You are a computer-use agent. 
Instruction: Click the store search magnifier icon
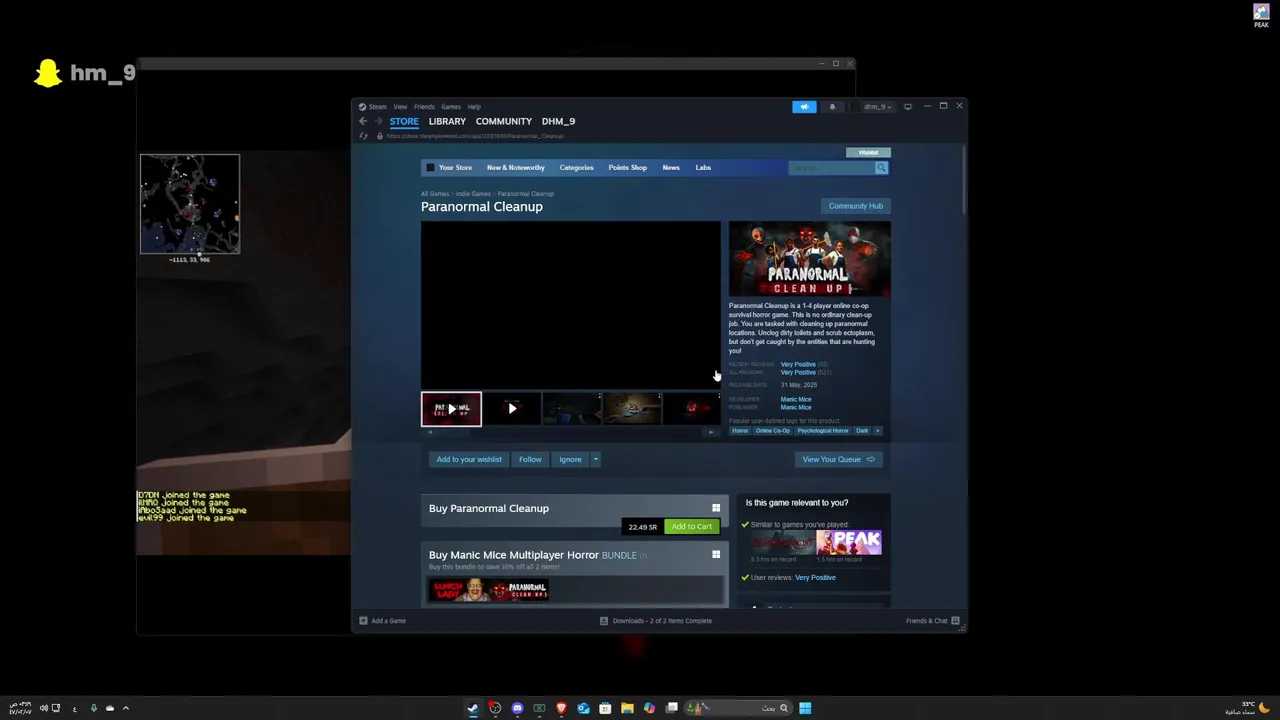click(x=881, y=168)
